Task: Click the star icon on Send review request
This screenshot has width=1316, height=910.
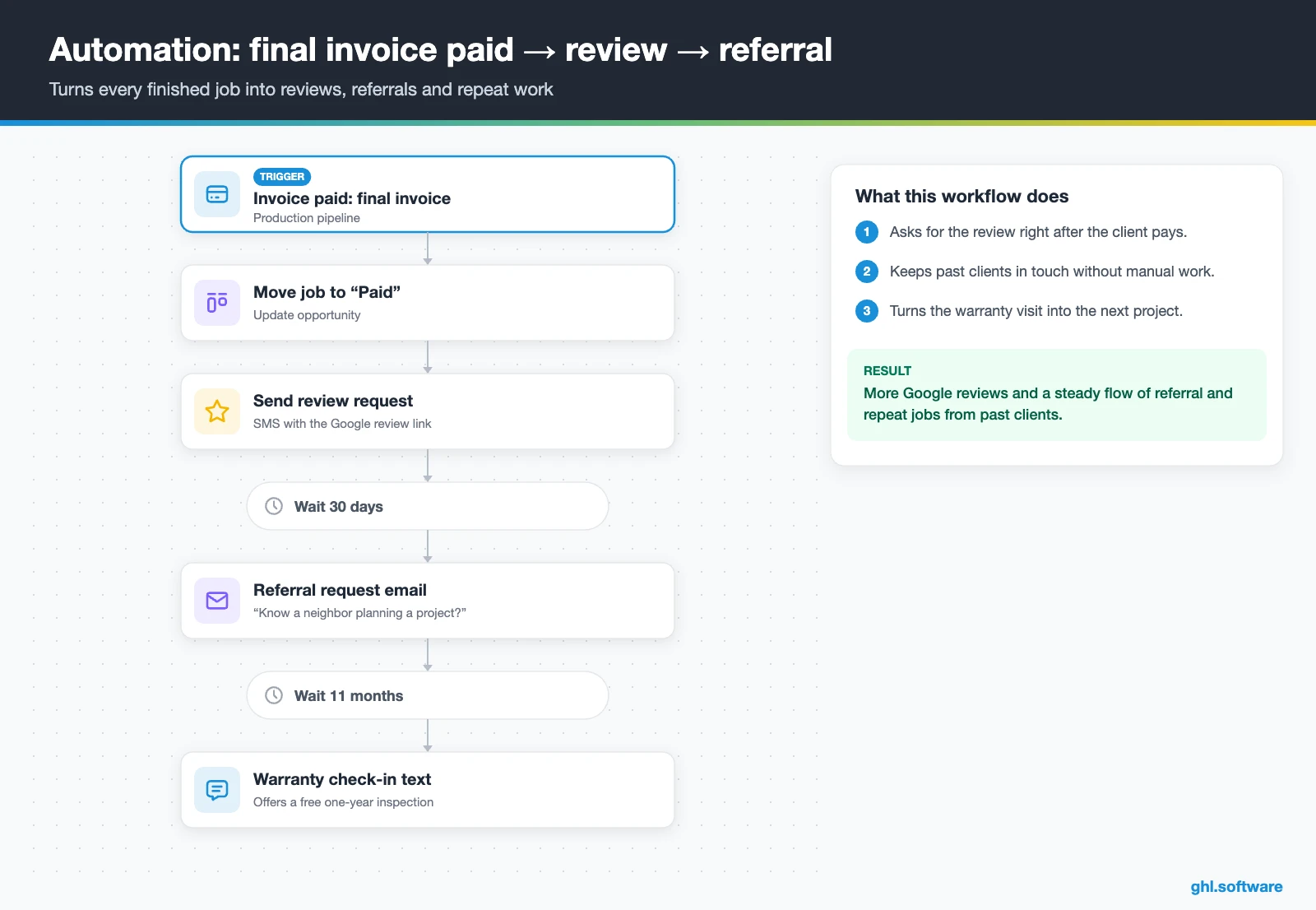Action: point(217,411)
